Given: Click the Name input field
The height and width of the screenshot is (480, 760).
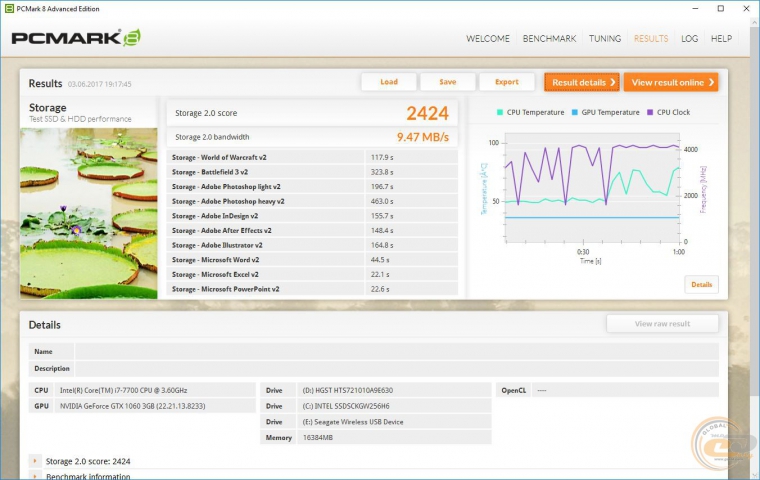Looking at the screenshot, I should pyautogui.click(x=396, y=352).
